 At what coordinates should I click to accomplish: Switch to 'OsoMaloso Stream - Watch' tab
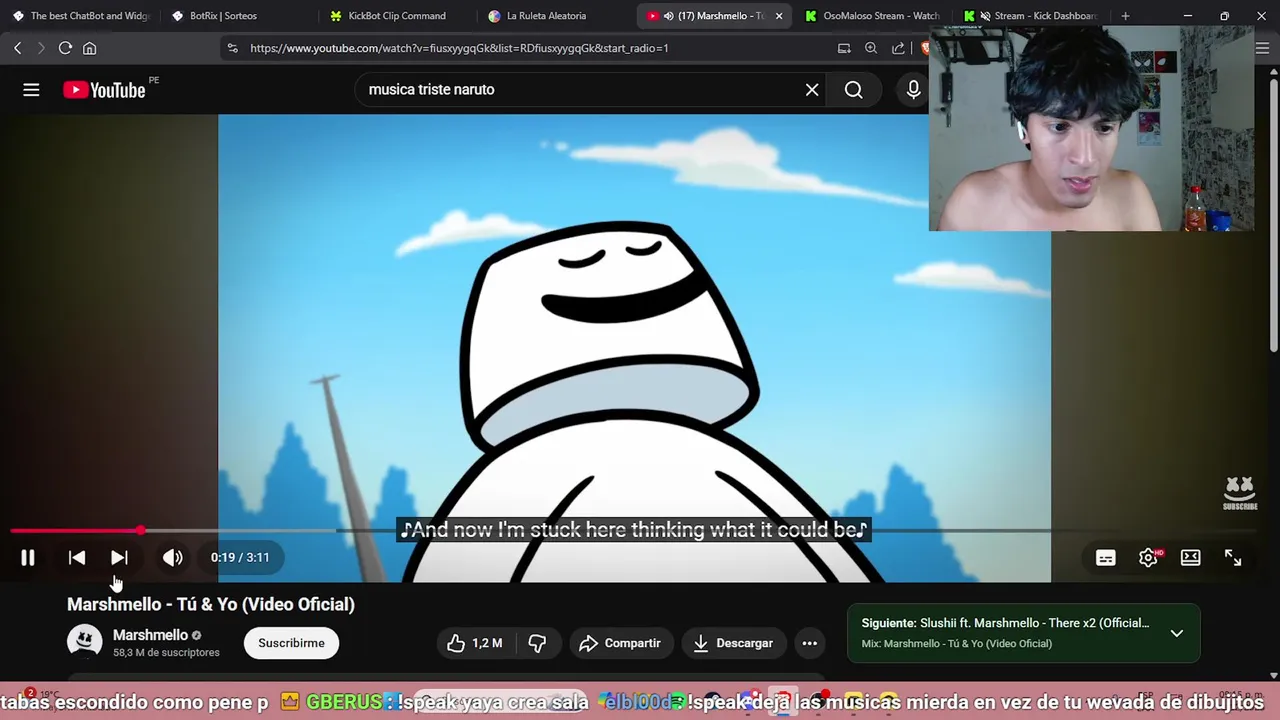click(872, 16)
